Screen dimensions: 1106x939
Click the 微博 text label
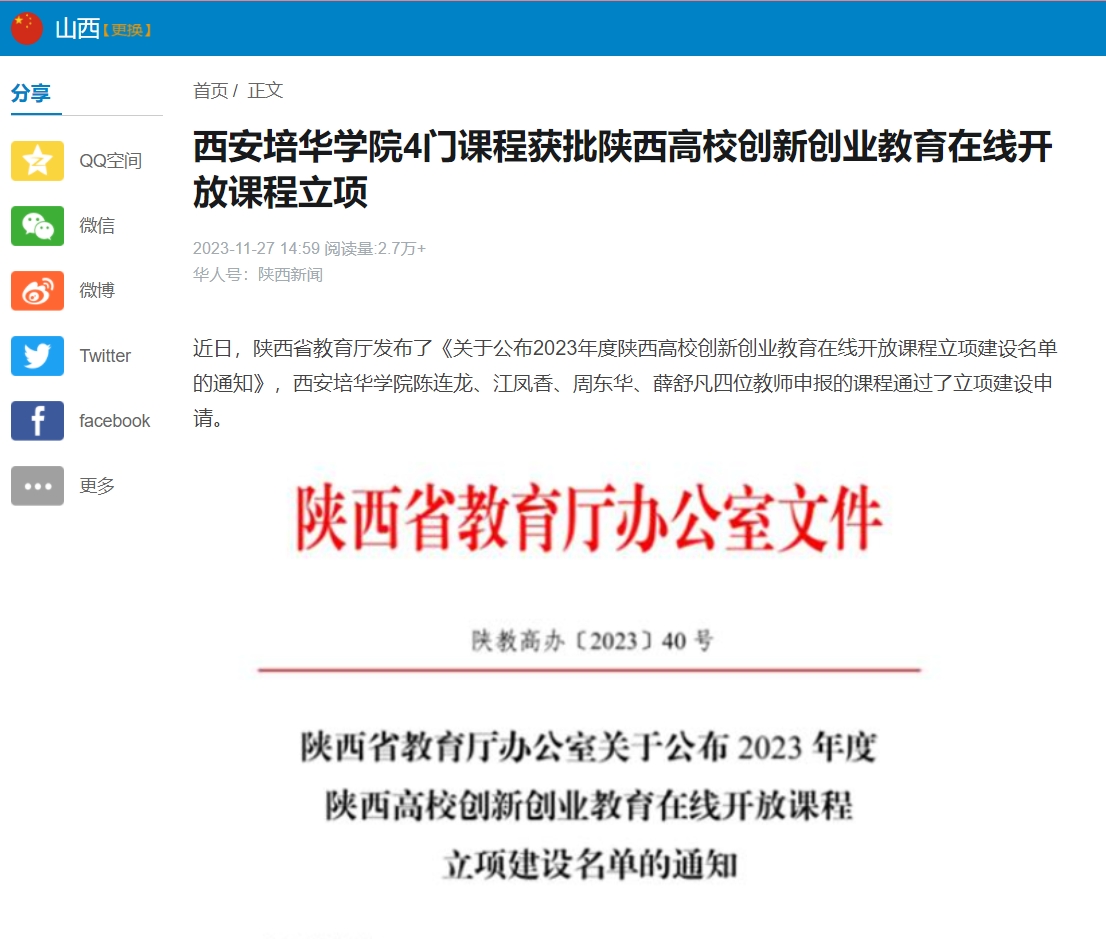pyautogui.click(x=97, y=291)
